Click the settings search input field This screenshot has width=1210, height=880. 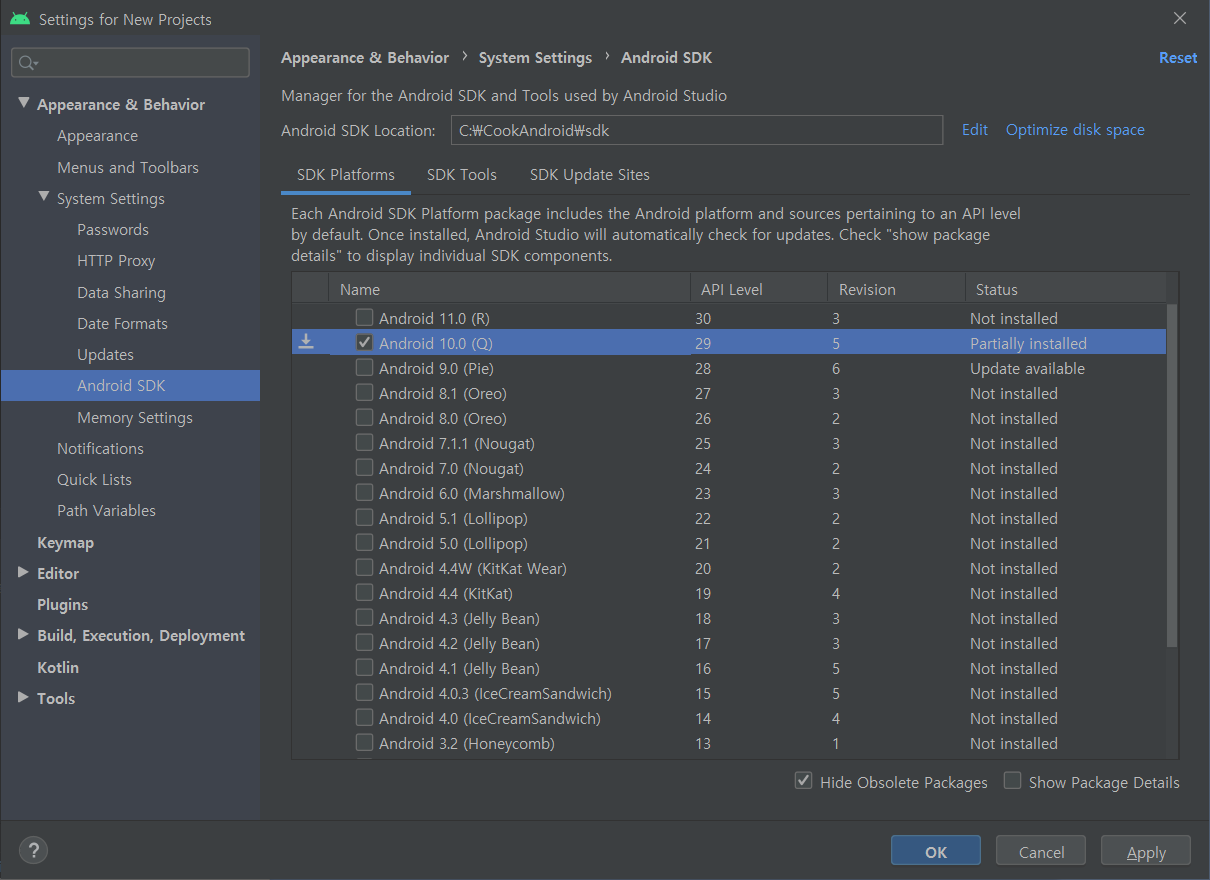130,63
